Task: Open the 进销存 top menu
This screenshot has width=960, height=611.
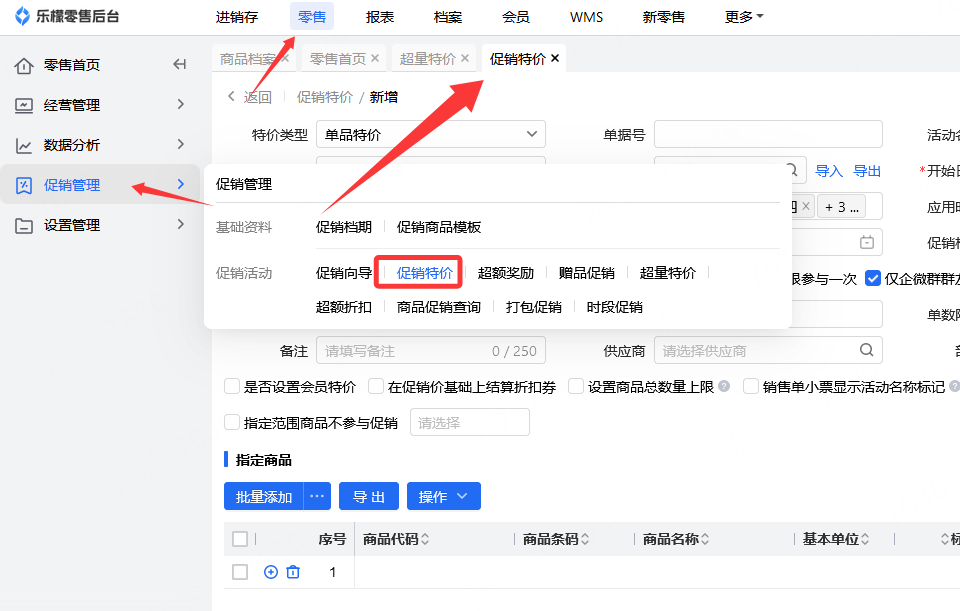Action: 237,17
